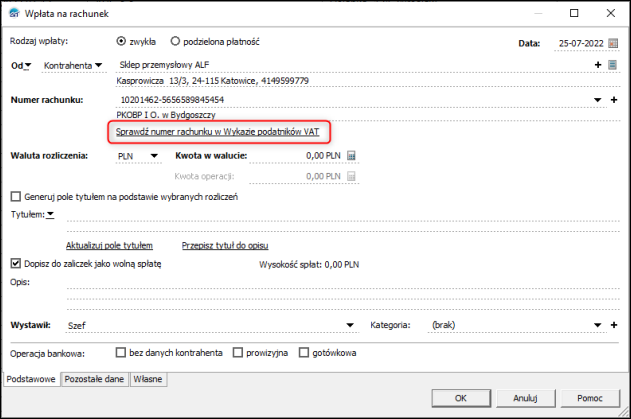Expand the Numer rachunku dropdown arrow
Image resolution: width=631 pixels, height=419 pixels.
[x=598, y=100]
